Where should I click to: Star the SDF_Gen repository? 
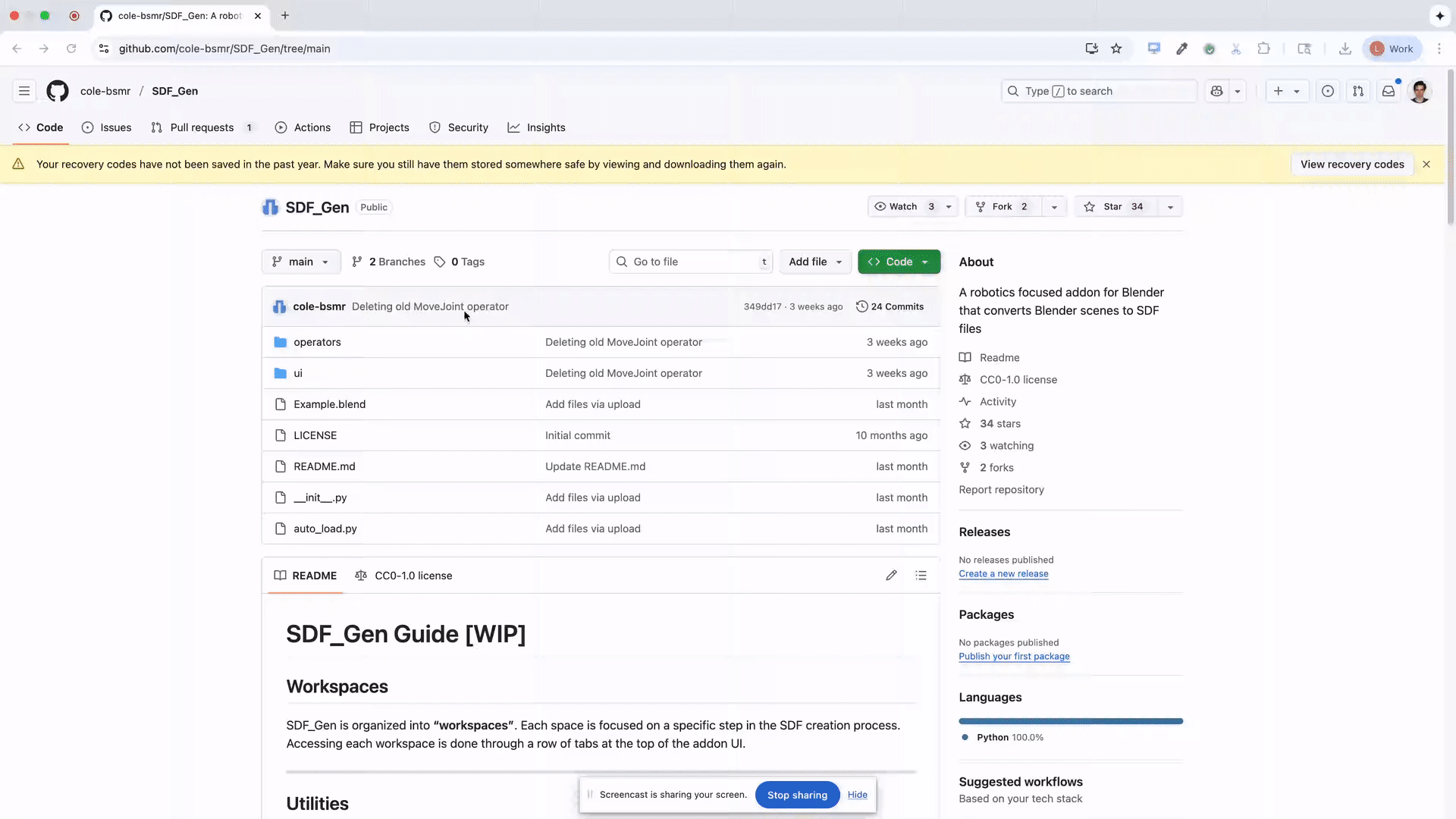[x=1113, y=207]
